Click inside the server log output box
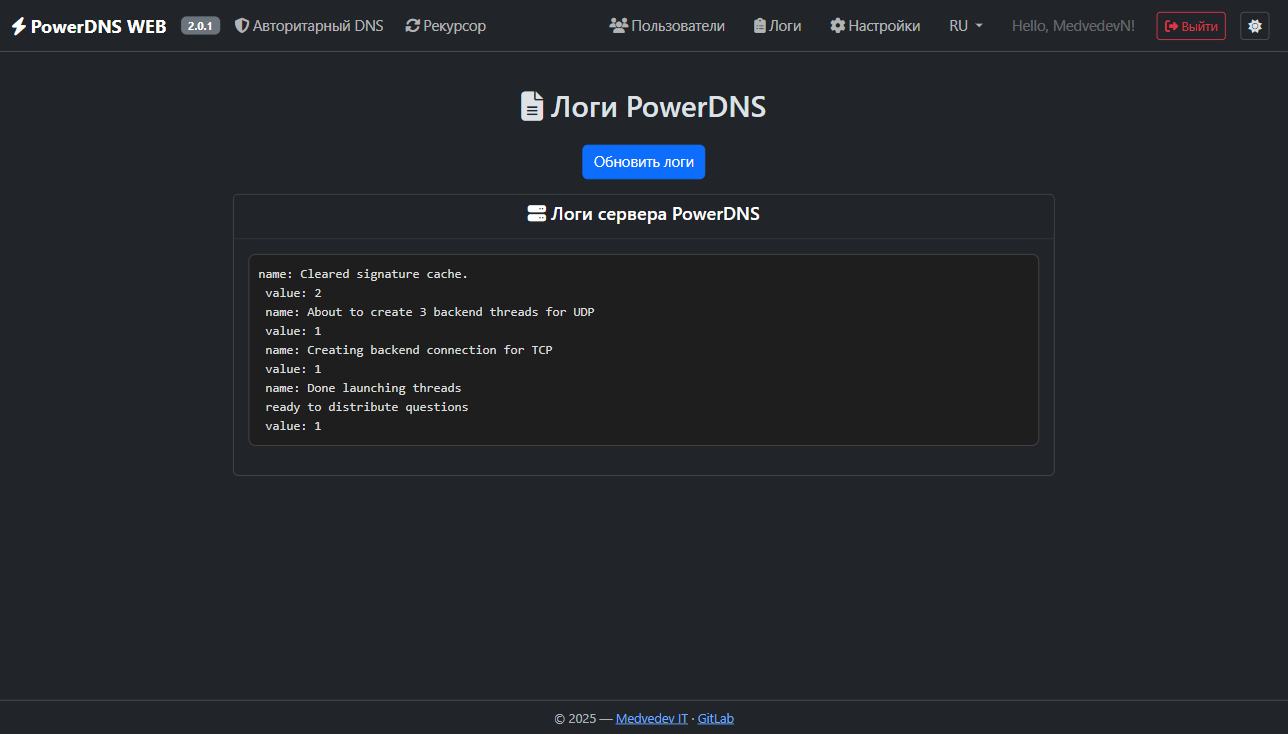 coord(643,350)
